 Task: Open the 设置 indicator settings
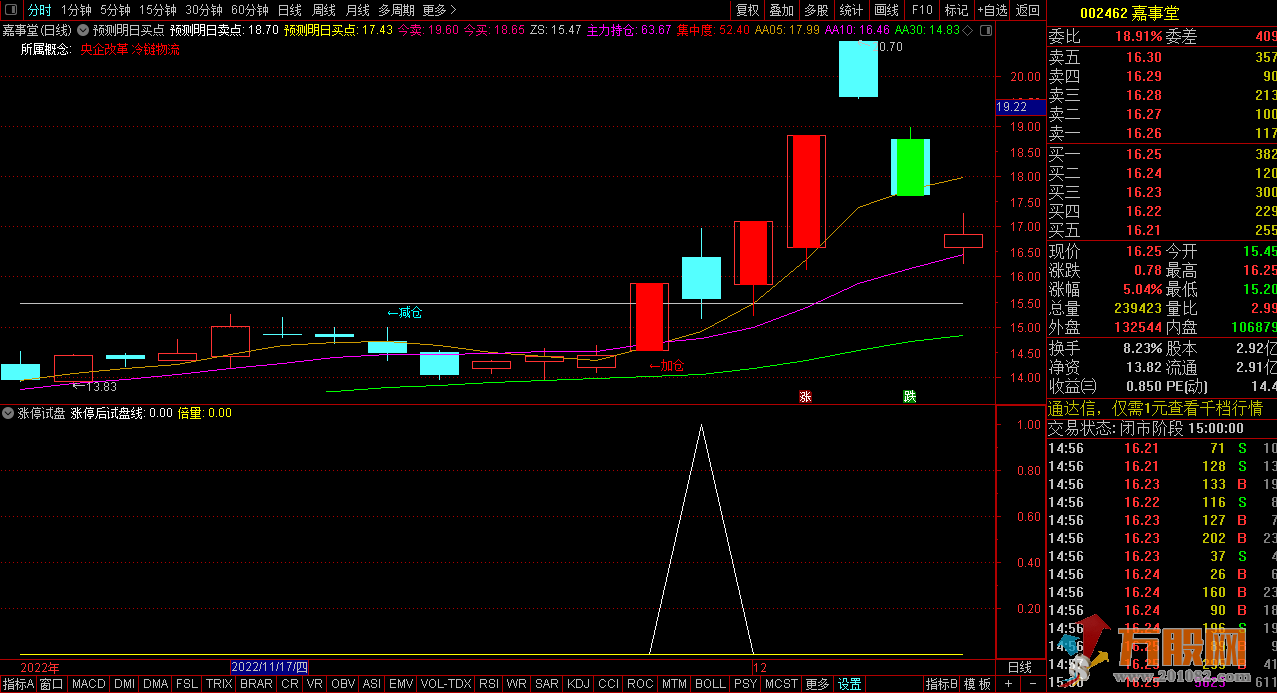[850, 684]
